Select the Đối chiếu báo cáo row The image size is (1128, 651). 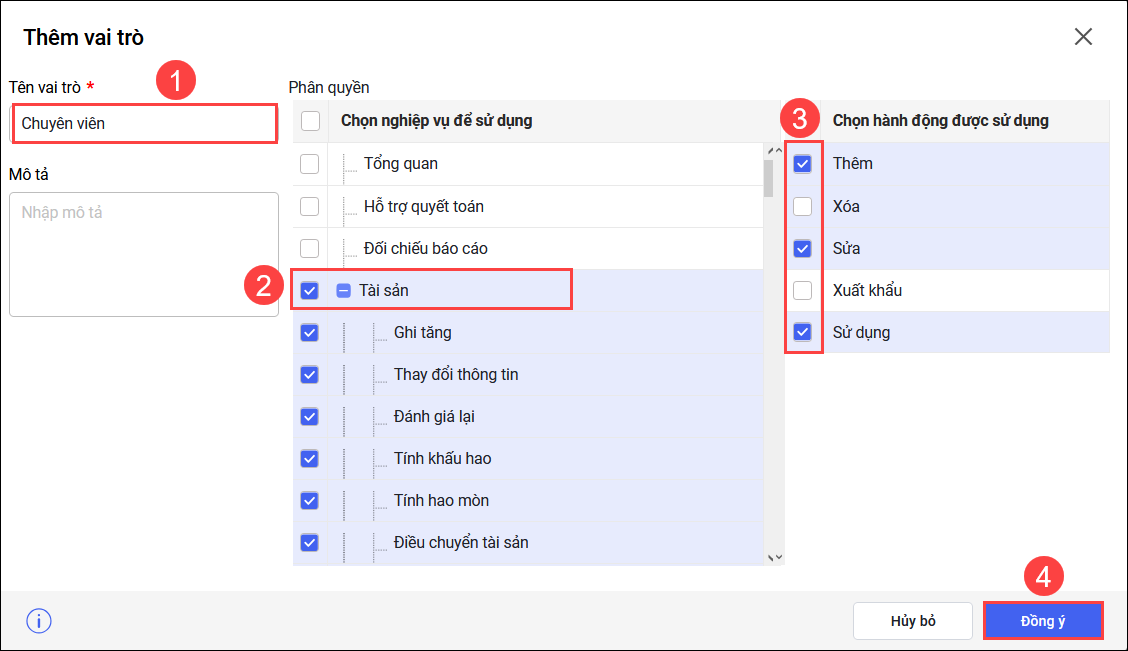coord(425,248)
